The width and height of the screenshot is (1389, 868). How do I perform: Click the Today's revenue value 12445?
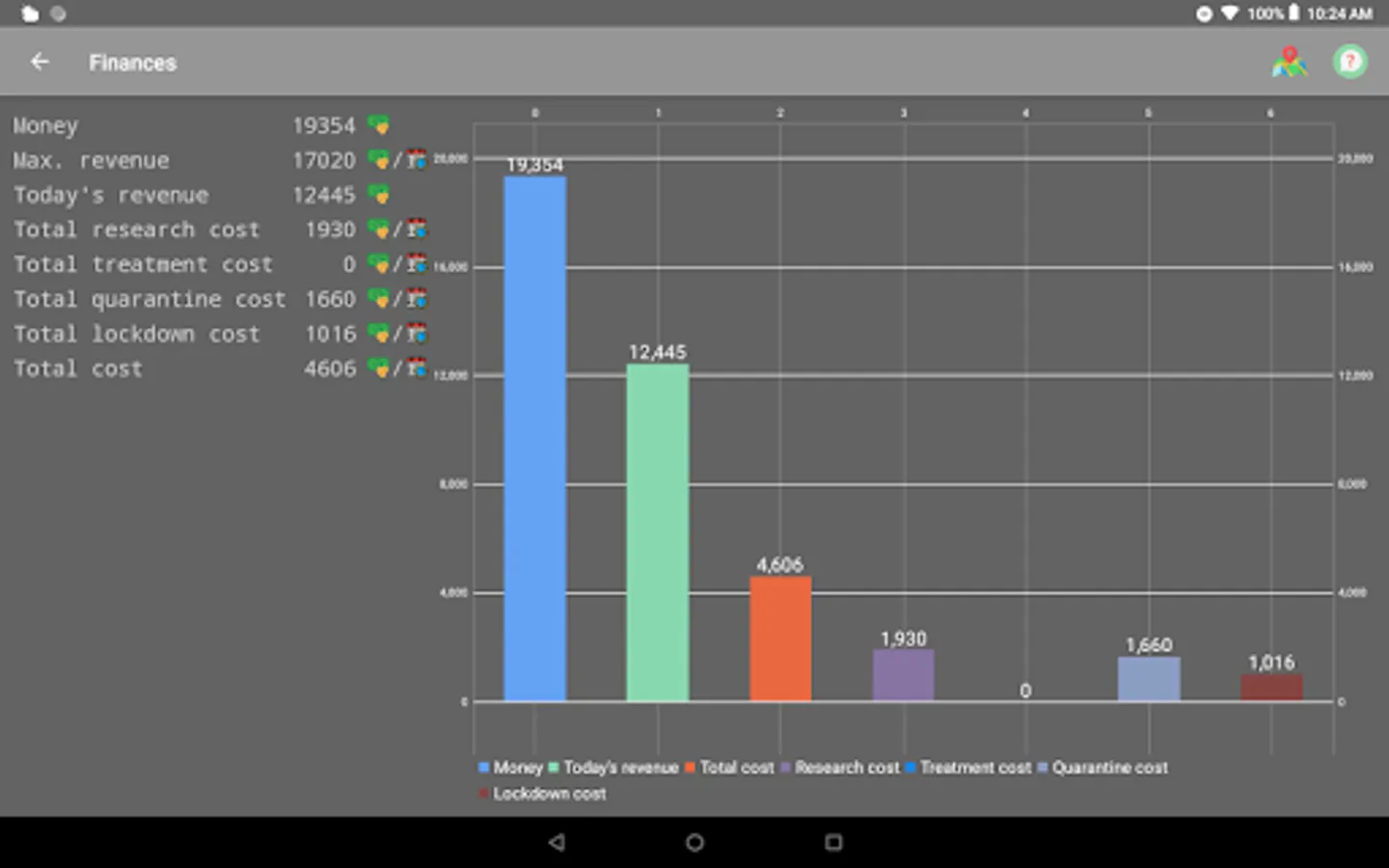tap(324, 195)
